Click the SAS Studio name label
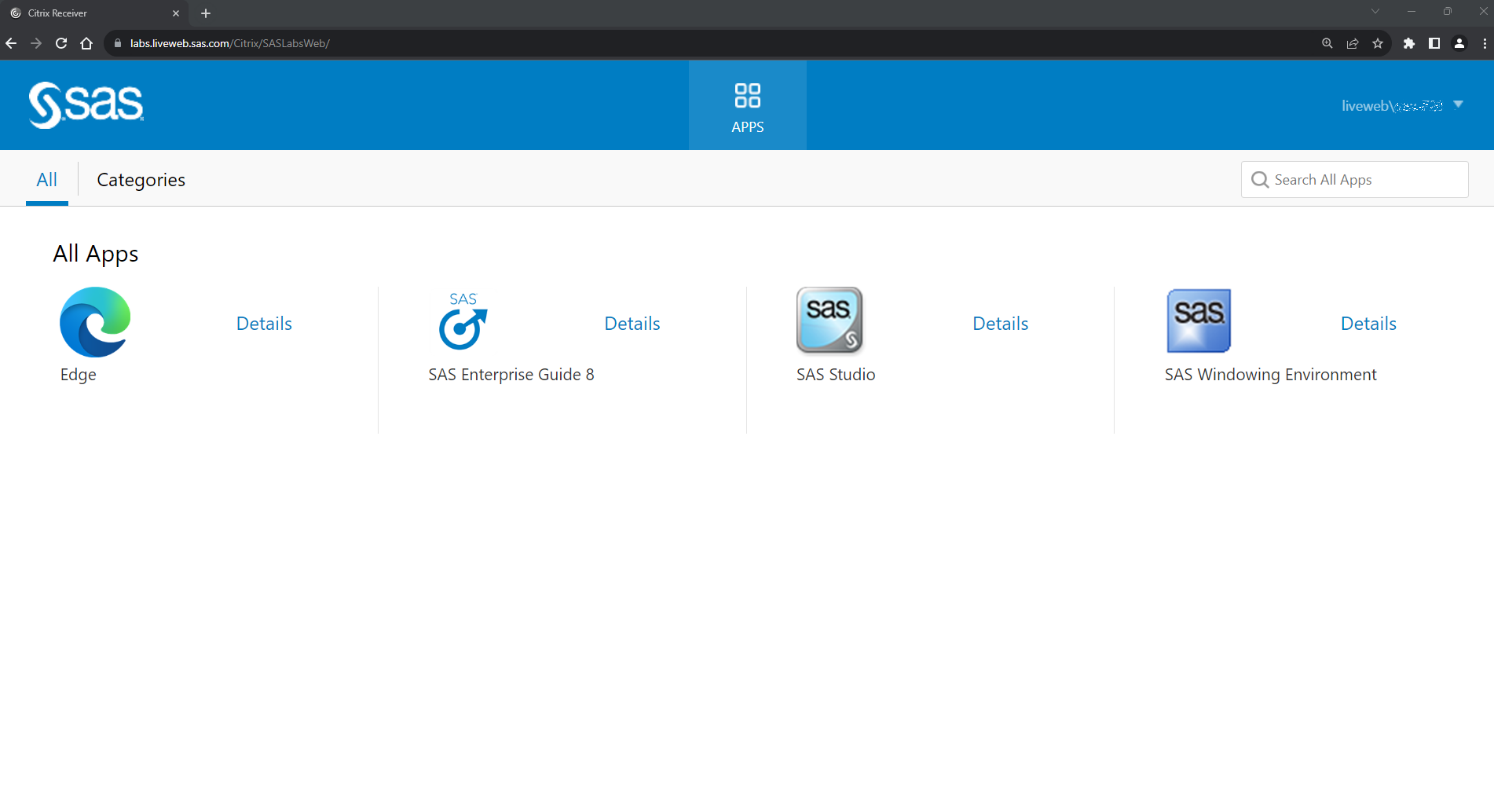Viewport: 1494px width, 806px height. pyautogui.click(x=836, y=375)
